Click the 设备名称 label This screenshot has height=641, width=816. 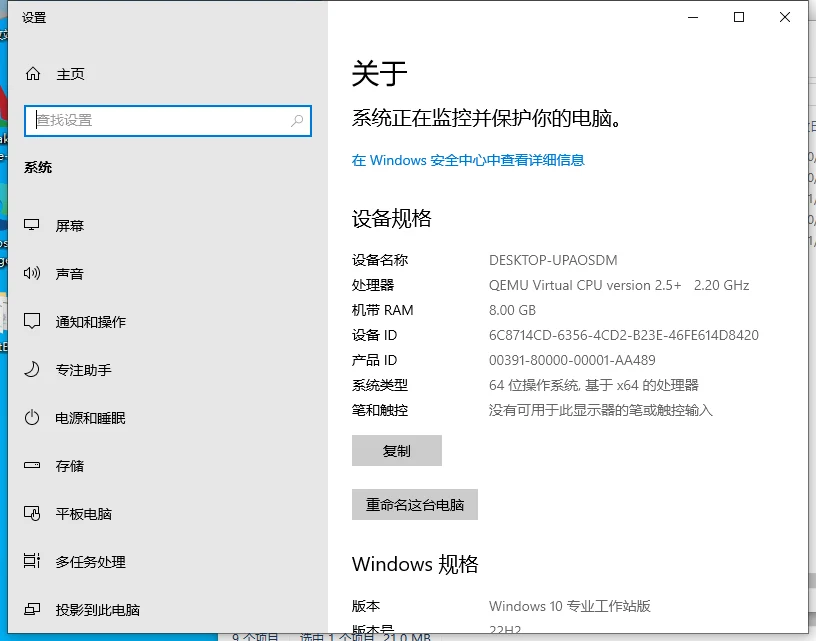tap(380, 260)
